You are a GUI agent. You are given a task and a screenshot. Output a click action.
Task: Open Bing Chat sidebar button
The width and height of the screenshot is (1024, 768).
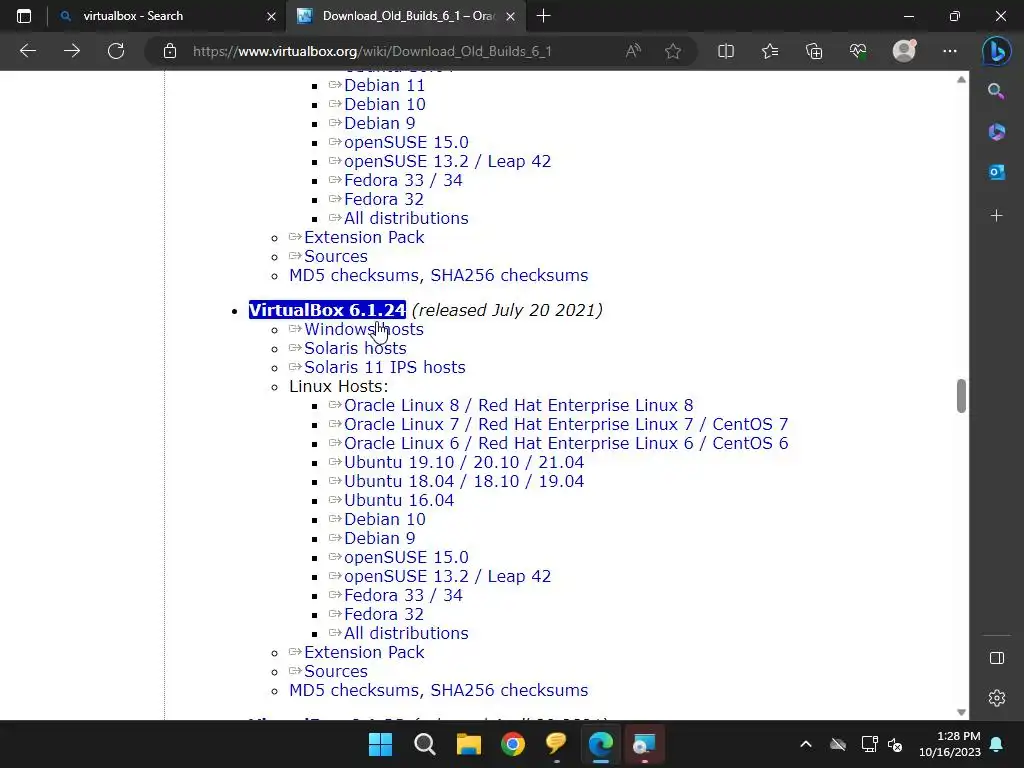click(x=997, y=51)
